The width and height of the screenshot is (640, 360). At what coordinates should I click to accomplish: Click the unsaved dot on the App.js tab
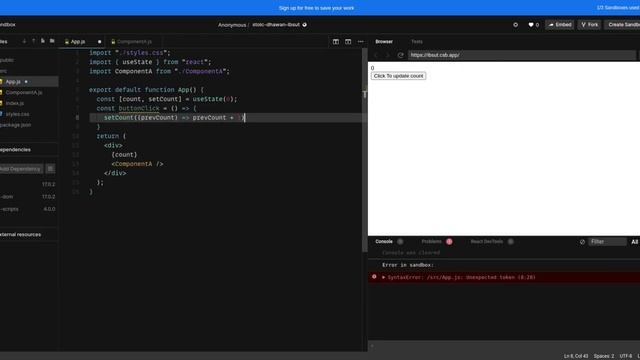pos(99,42)
